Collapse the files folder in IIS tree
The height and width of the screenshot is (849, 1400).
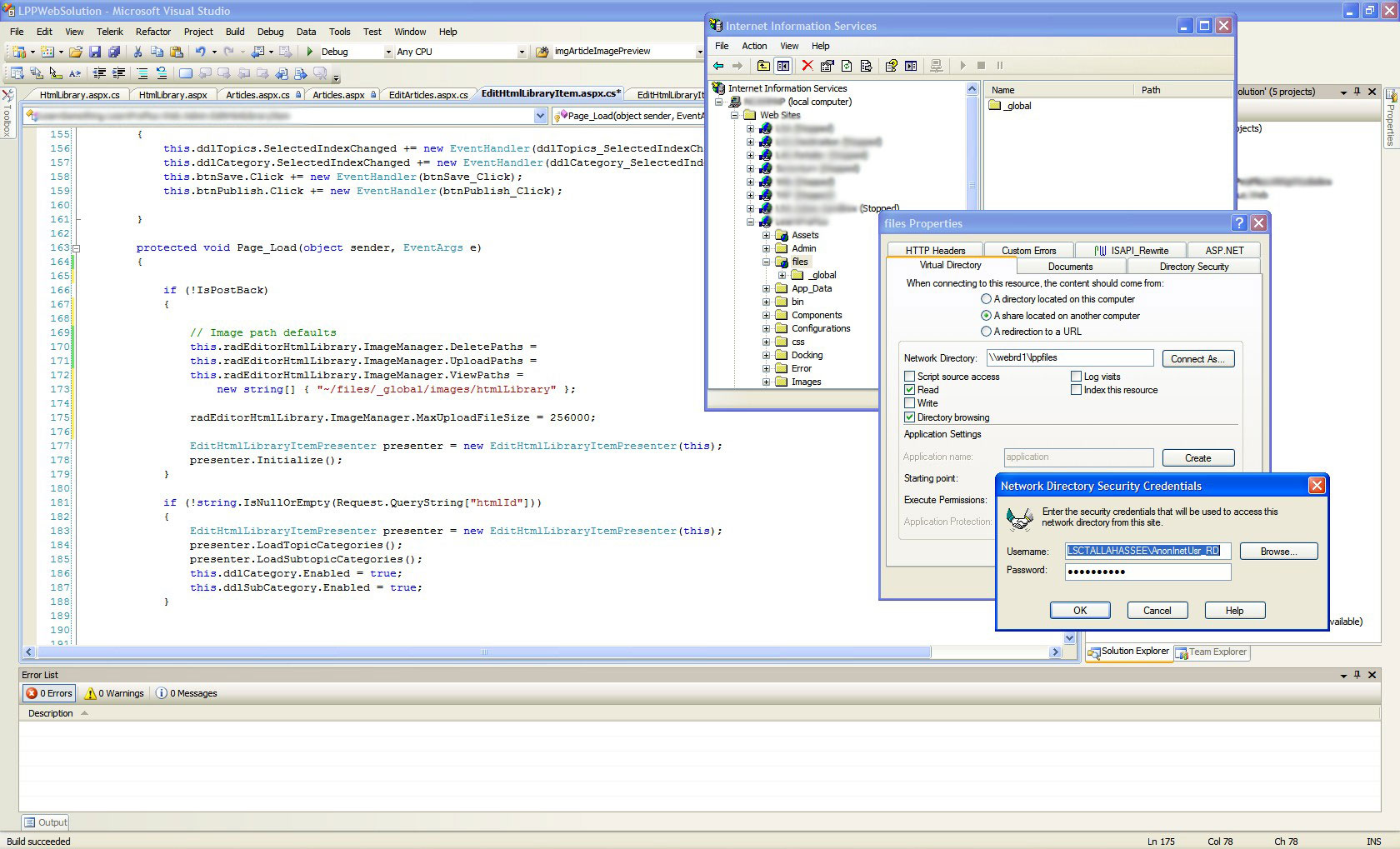pos(766,262)
